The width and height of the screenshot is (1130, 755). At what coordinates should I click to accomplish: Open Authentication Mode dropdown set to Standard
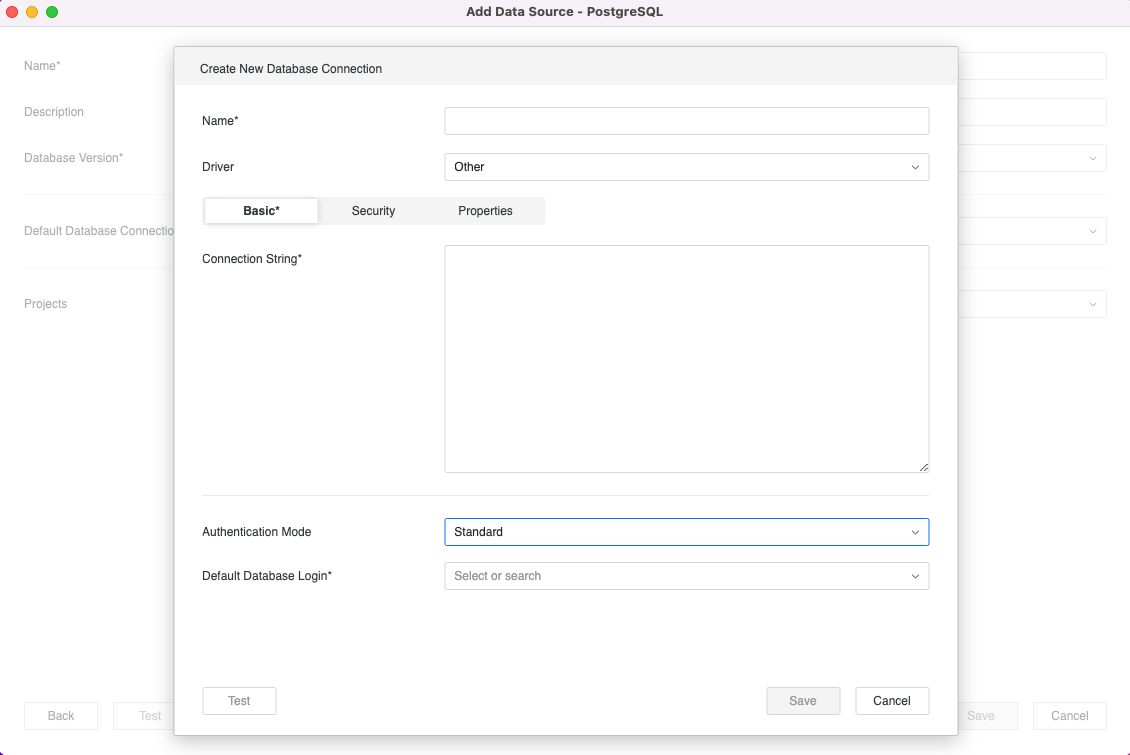(686, 532)
